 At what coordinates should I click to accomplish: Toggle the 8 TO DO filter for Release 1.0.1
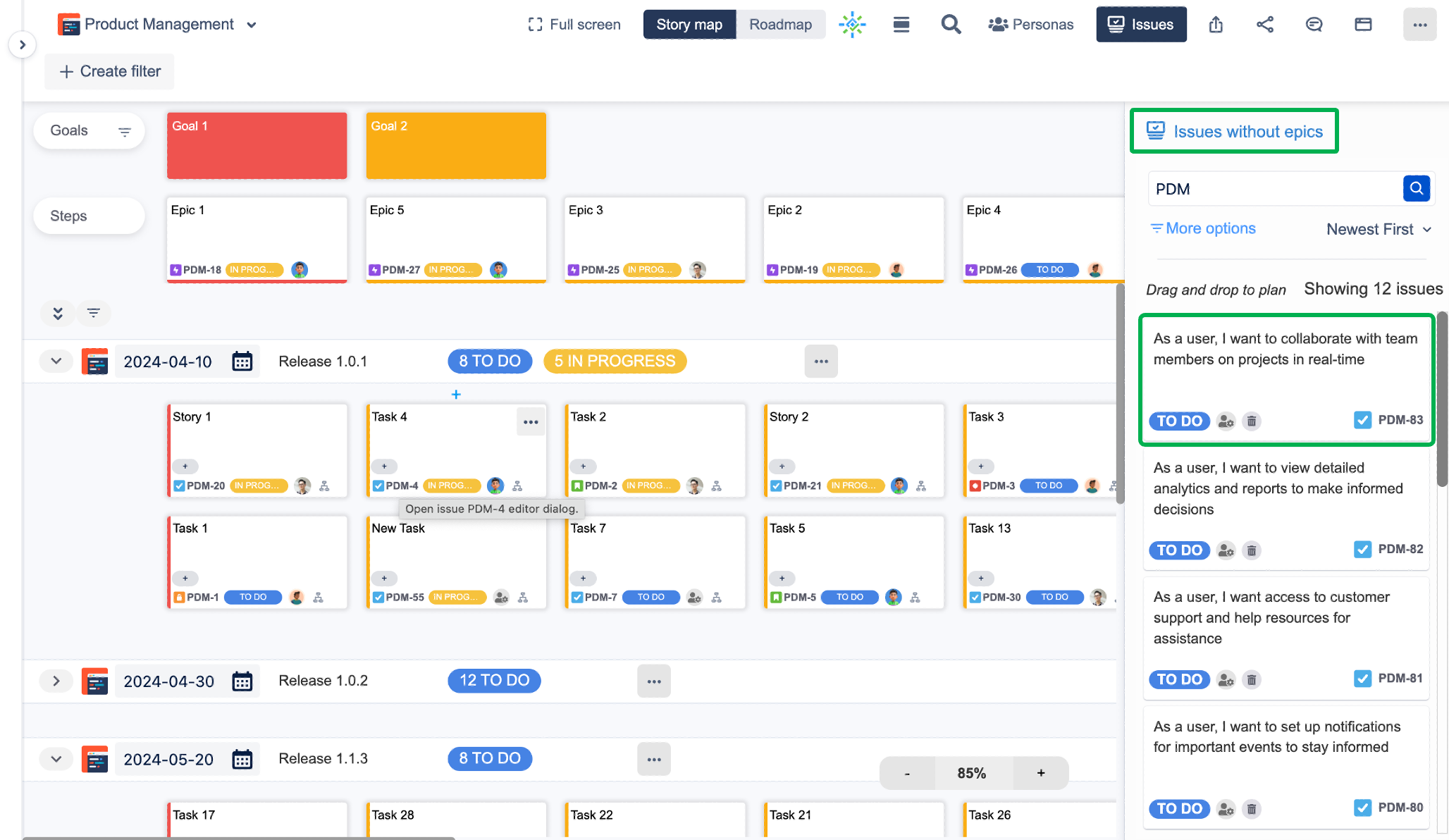tap(490, 362)
